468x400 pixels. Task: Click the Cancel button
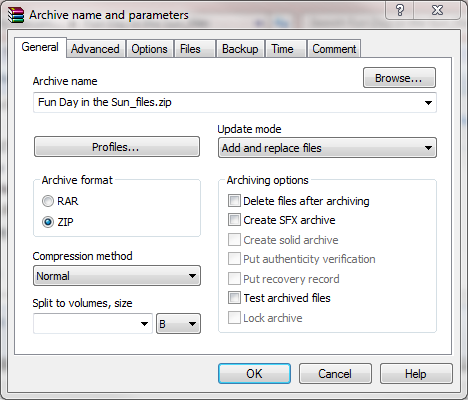point(335,374)
